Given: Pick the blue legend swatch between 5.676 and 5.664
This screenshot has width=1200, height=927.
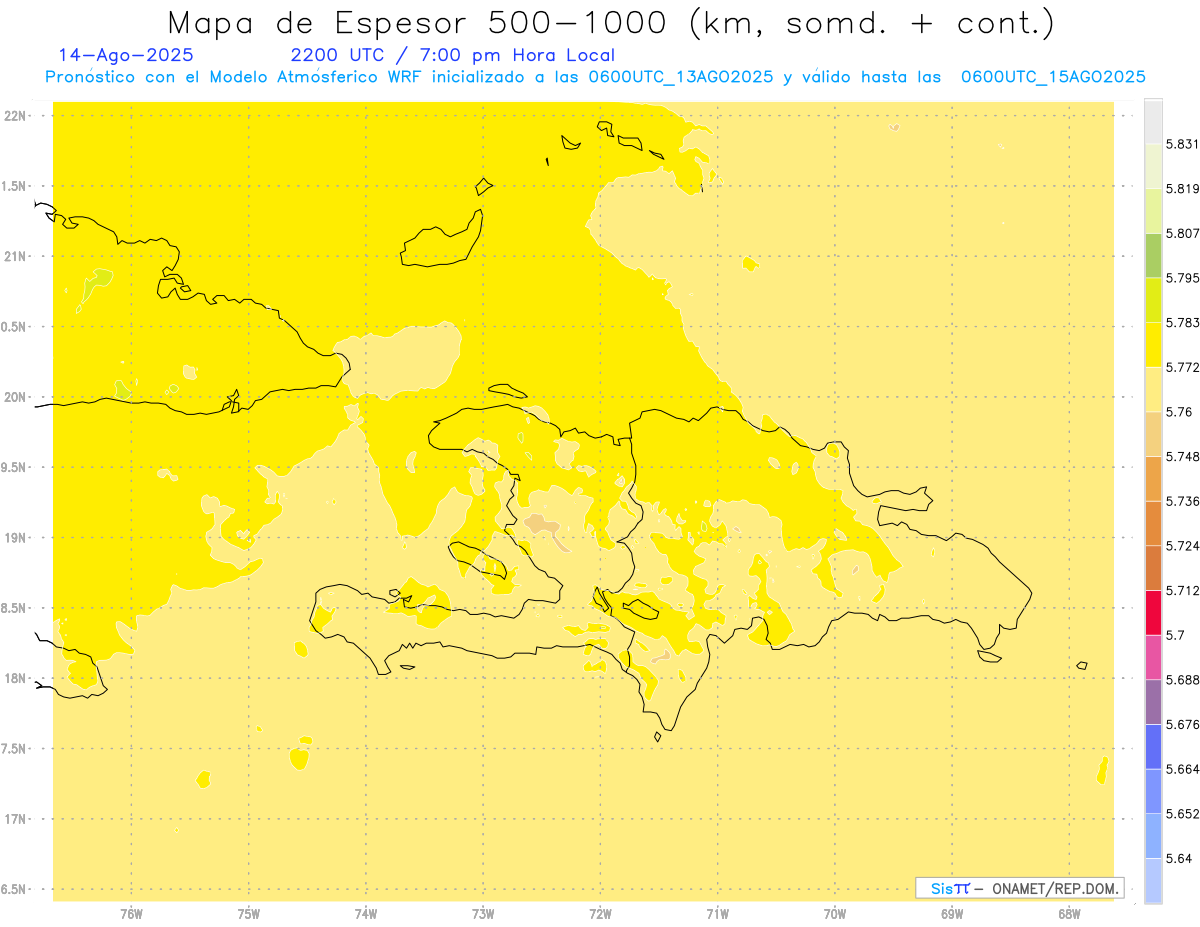Looking at the screenshot, I should tap(1153, 746).
